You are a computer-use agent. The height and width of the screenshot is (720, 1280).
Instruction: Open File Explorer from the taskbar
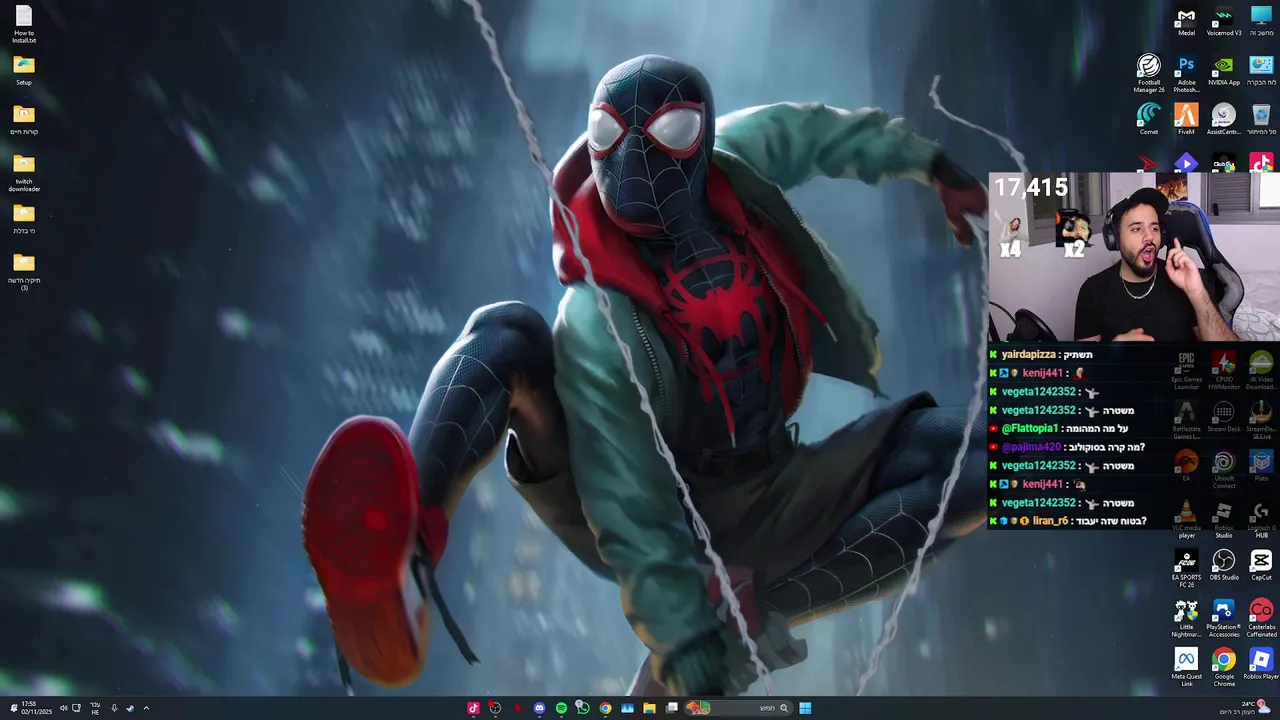(x=649, y=708)
